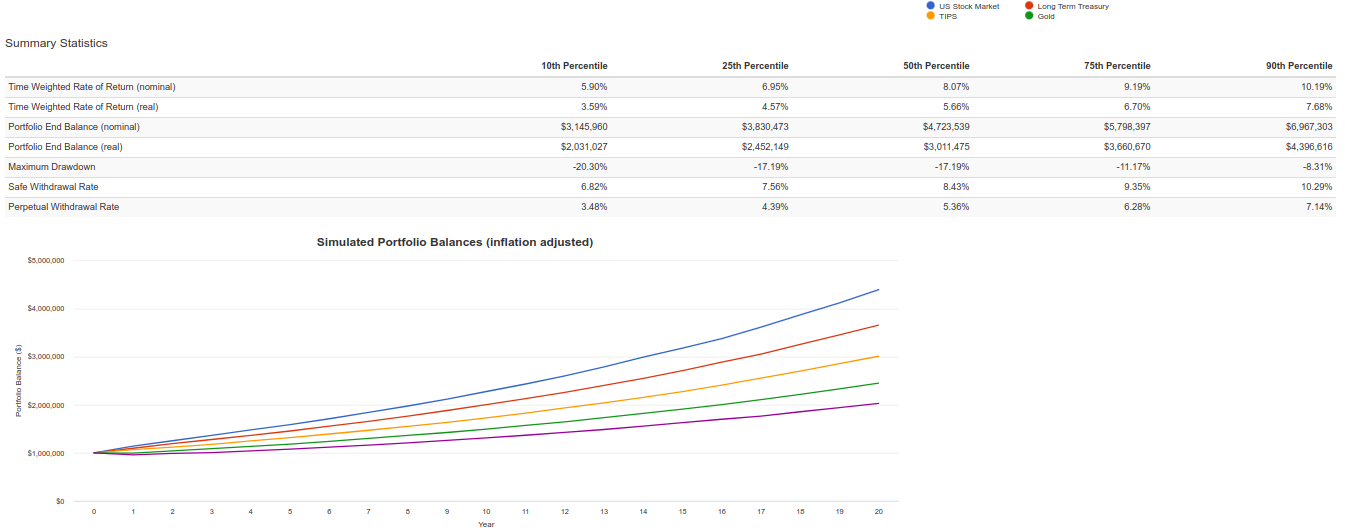
Task: Click the $5,000,000 y-axis label
Action: pyautogui.click(x=45, y=260)
